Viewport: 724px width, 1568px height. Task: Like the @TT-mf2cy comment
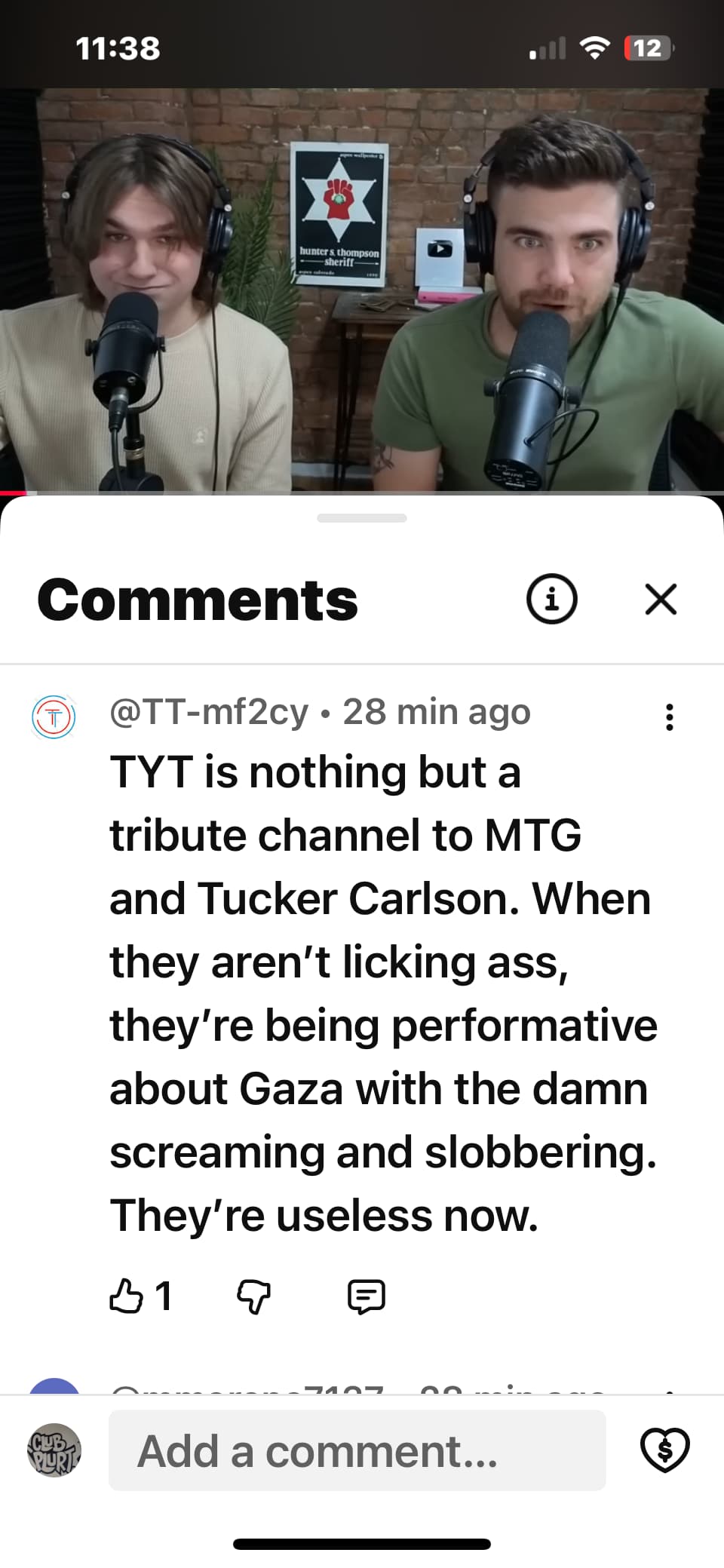pyautogui.click(x=126, y=1296)
